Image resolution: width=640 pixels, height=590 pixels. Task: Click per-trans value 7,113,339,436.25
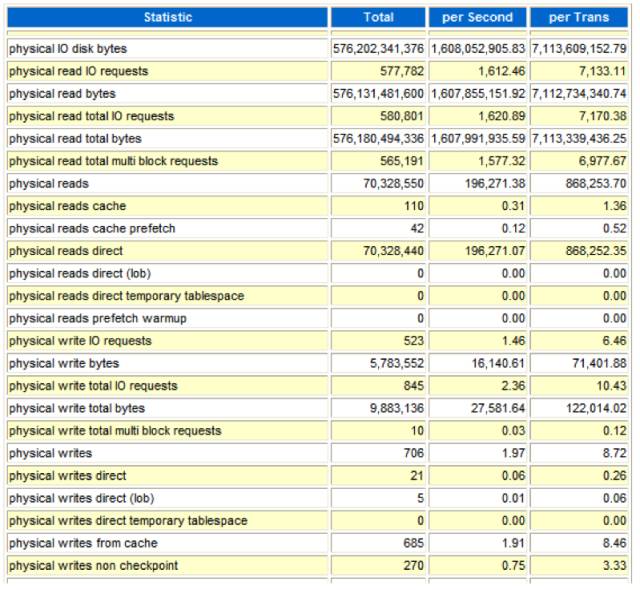pyautogui.click(x=579, y=139)
